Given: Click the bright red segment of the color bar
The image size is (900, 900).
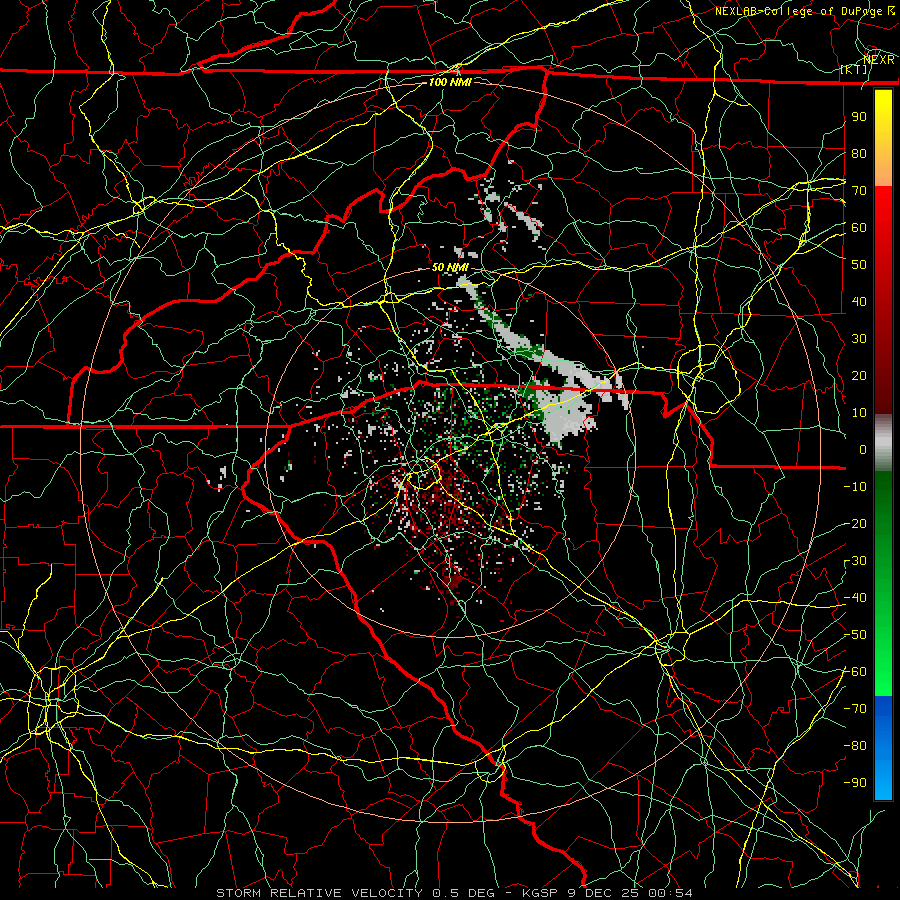Looking at the screenshot, I should point(883,210).
